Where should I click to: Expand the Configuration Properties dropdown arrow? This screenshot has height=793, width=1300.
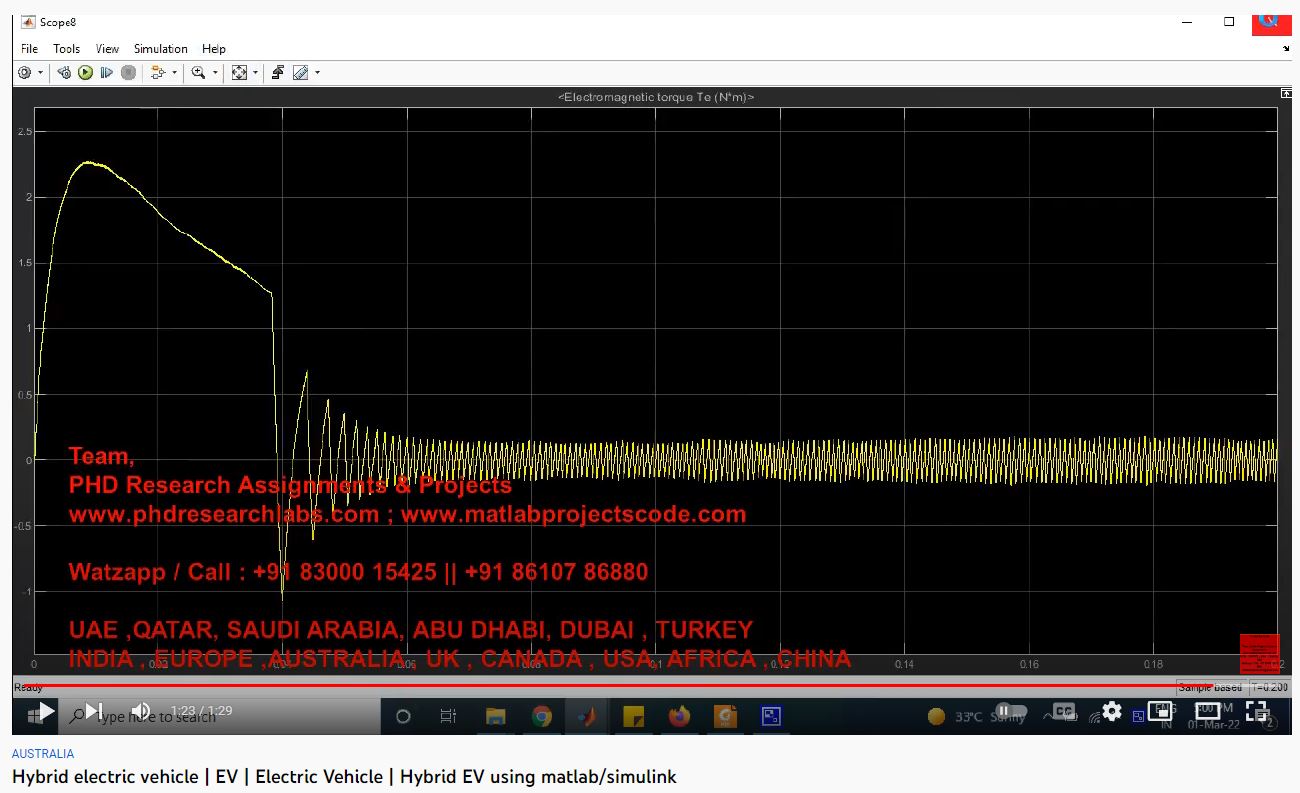(41, 73)
